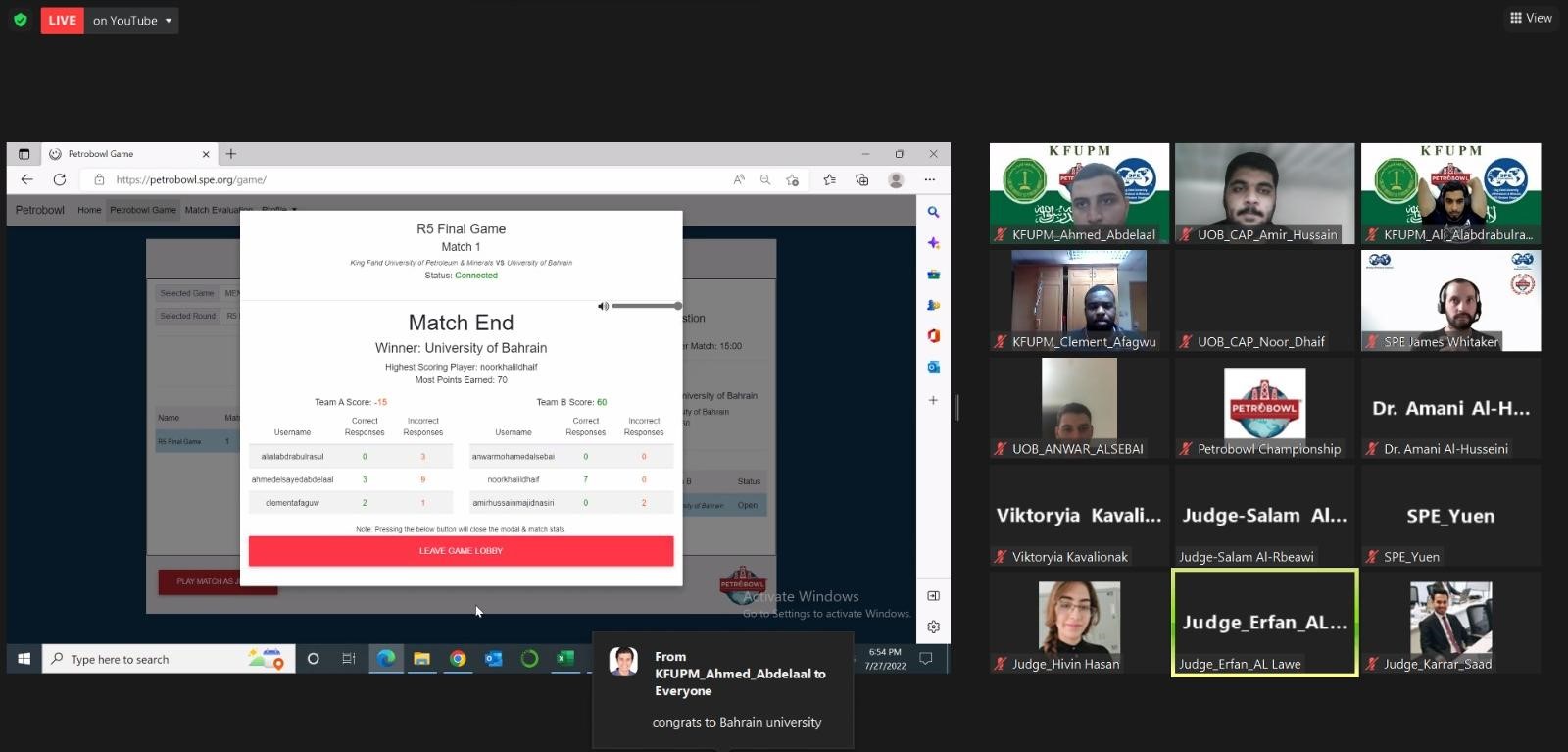Select Viktoryia Kavalionak participant tile
Screen dimensions: 1568x752
tap(1079, 515)
